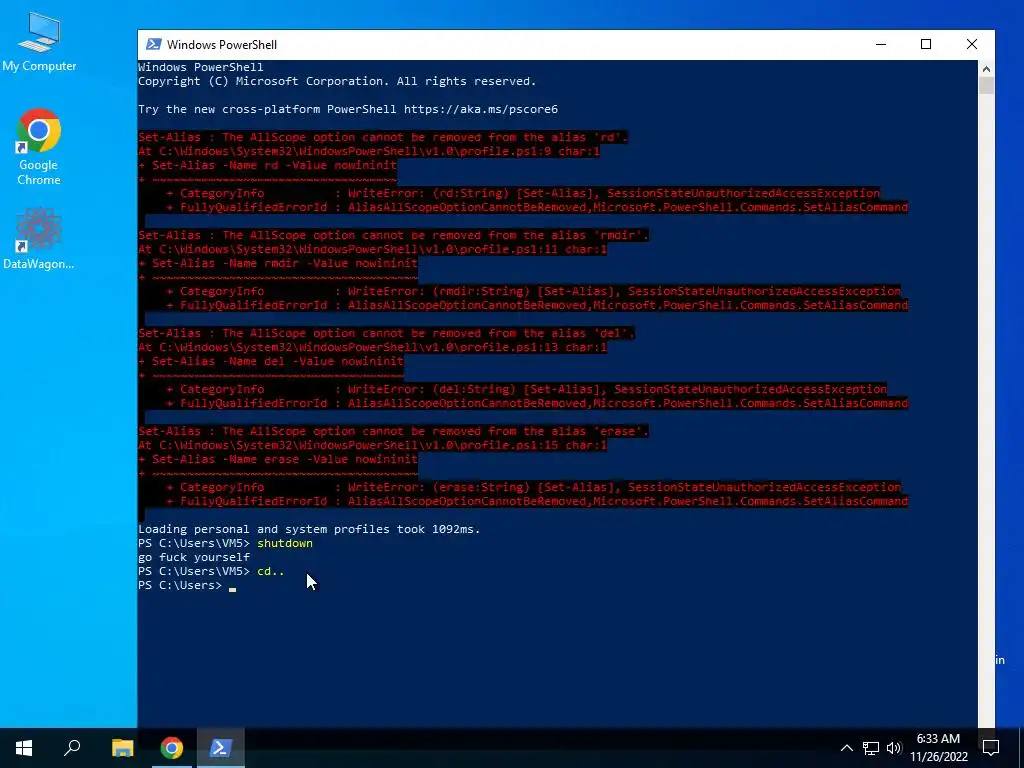Click 'Set-Alias -Name erase -Value nowininit' line
Screen dimensions: 1024x768
pos(278,459)
